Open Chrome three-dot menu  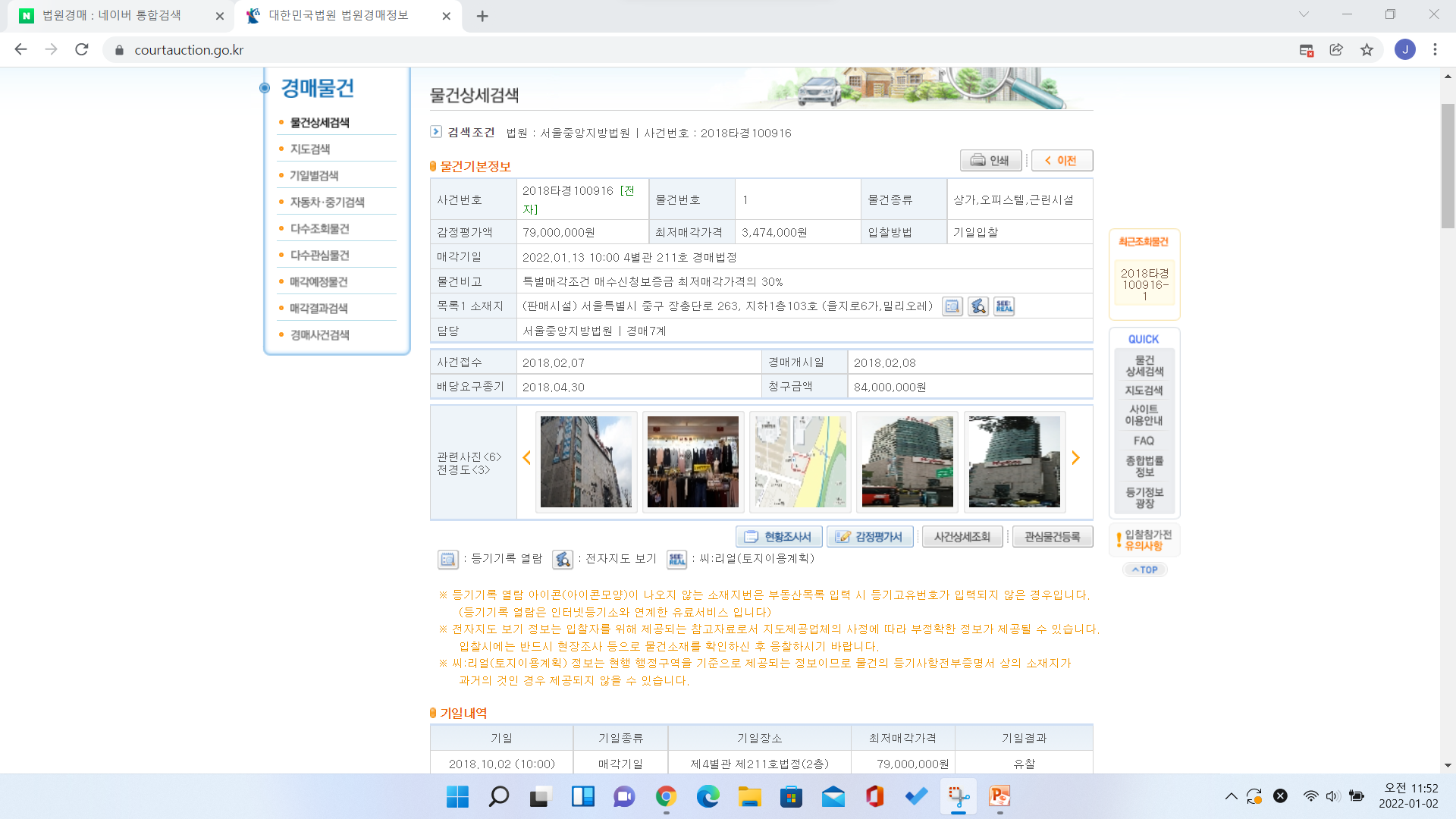pyautogui.click(x=1435, y=49)
